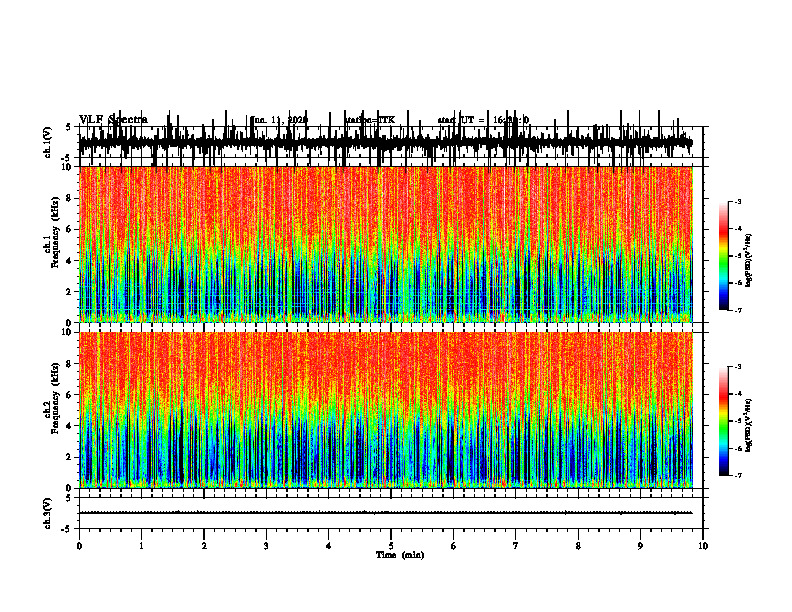792x612 pixels.
Task: Click time axis tick label 8
Action: (x=578, y=546)
